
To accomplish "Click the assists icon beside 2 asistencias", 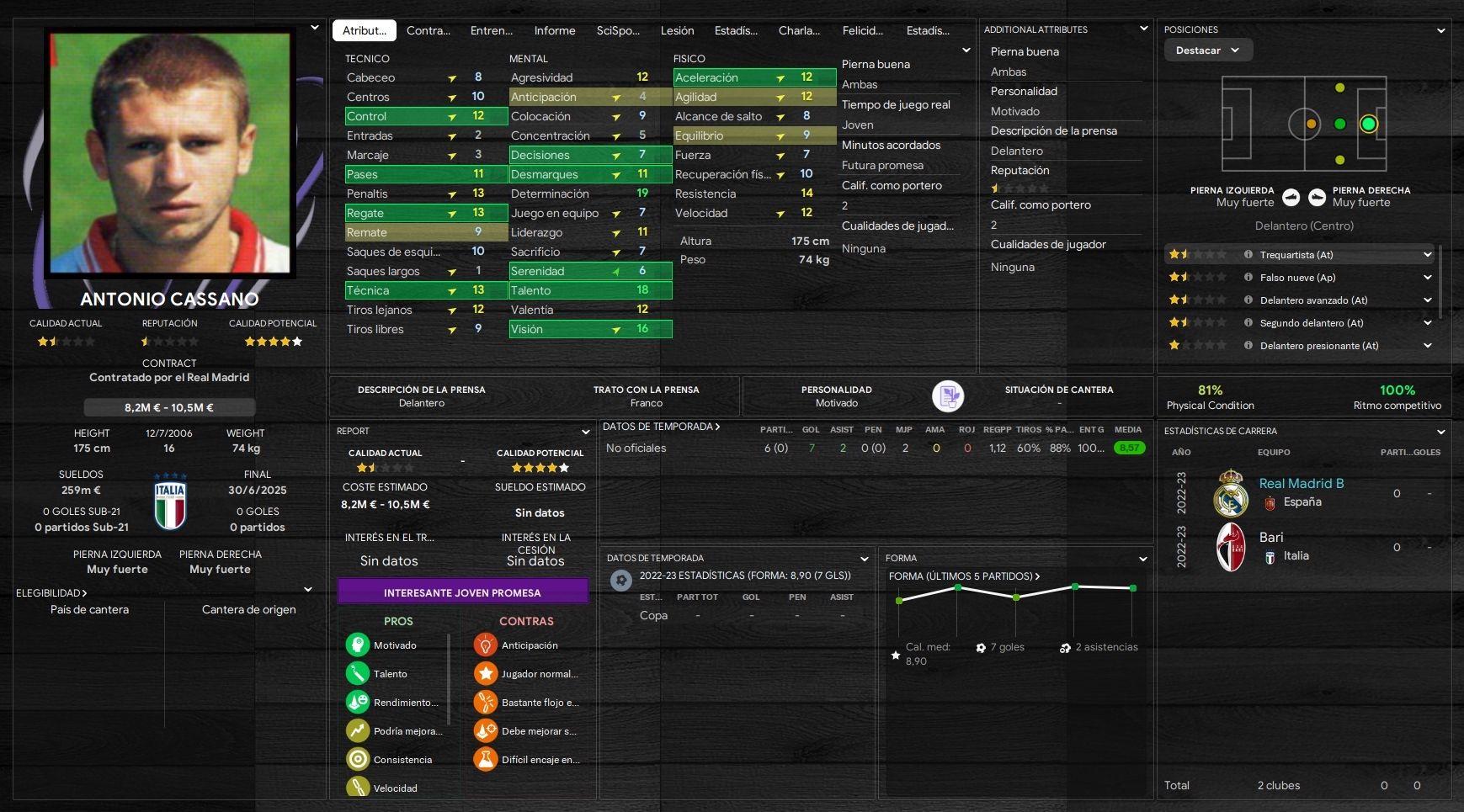I will point(1065,647).
